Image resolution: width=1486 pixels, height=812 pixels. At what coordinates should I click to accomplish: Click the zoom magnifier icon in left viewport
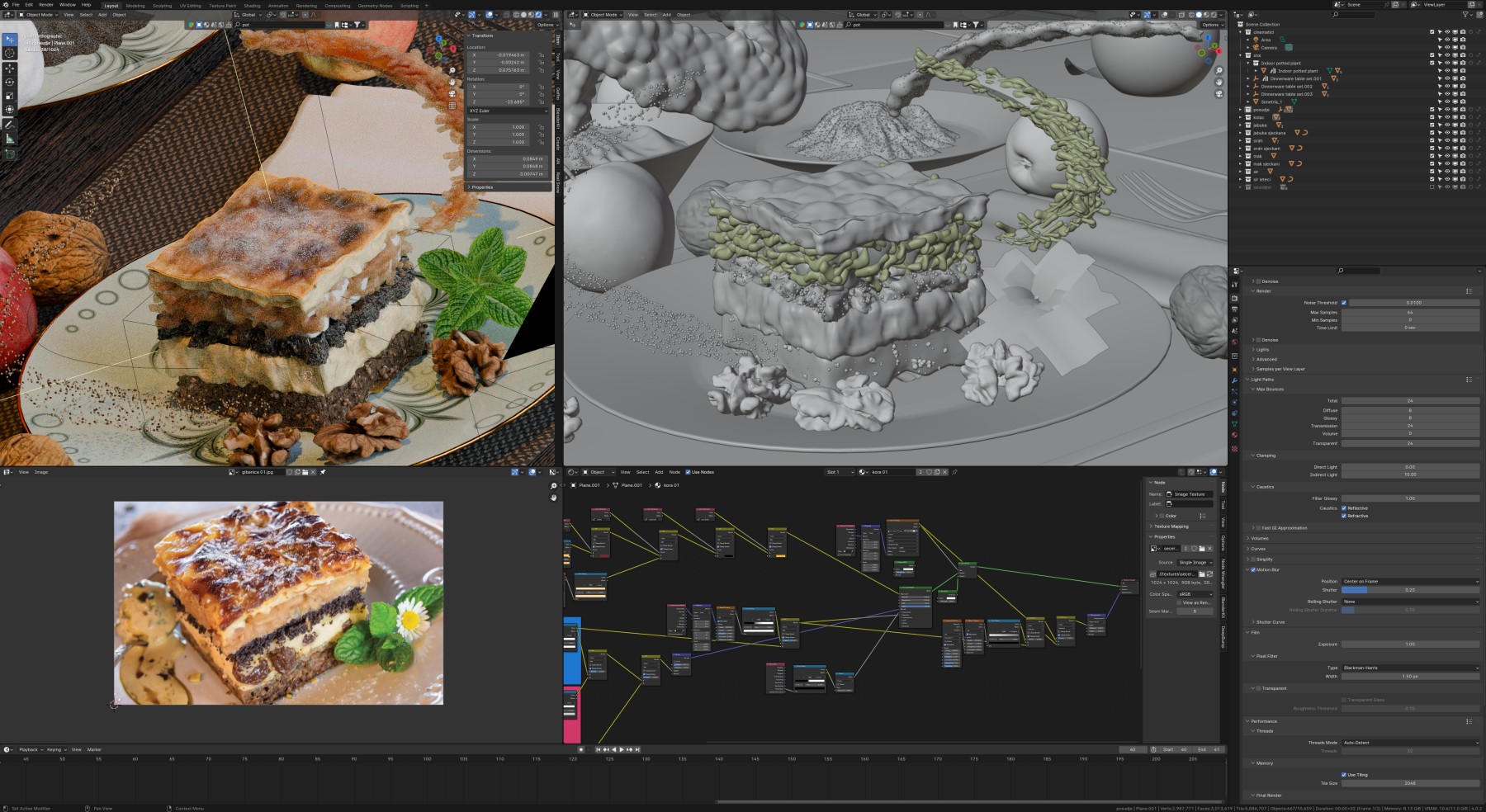click(x=452, y=71)
